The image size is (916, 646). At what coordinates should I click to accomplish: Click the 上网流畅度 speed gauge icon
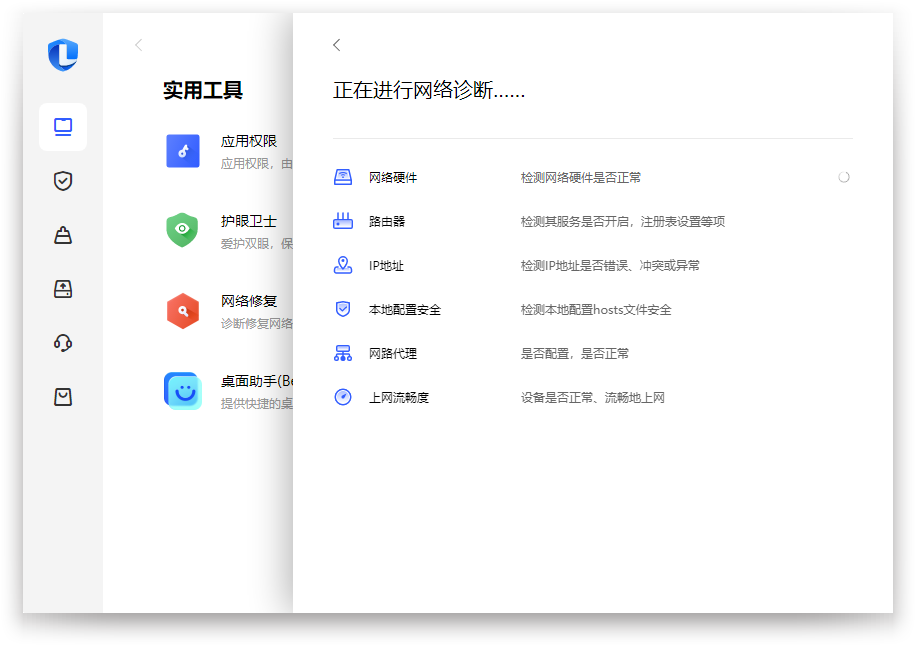click(x=343, y=396)
